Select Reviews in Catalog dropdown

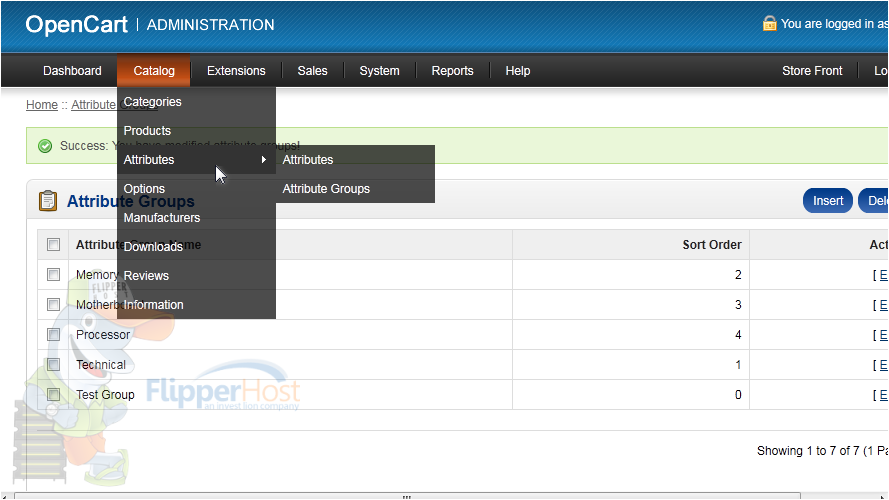pos(196,276)
